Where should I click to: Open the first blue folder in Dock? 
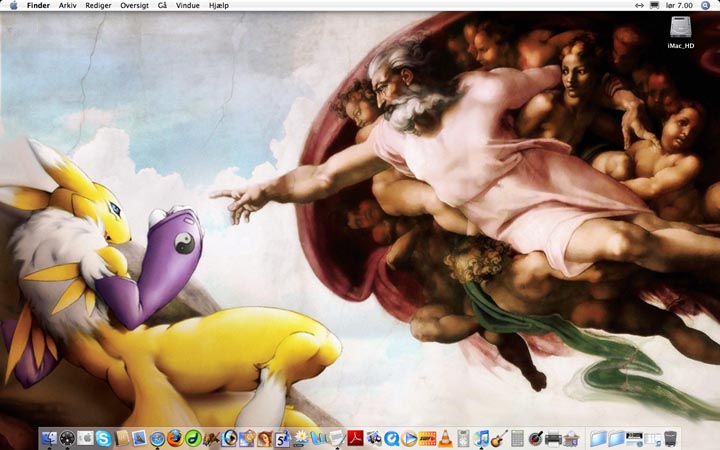point(598,439)
